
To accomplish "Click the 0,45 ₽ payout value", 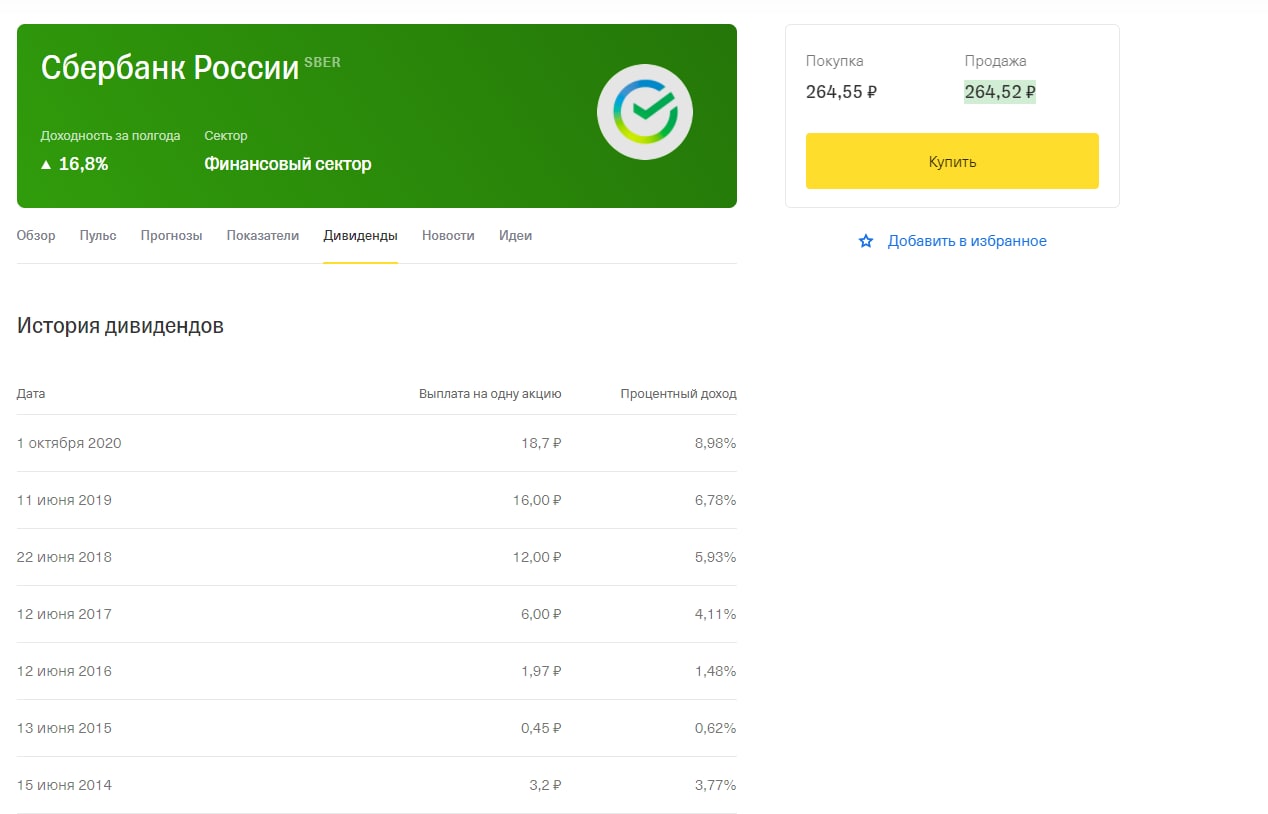I will 542,728.
